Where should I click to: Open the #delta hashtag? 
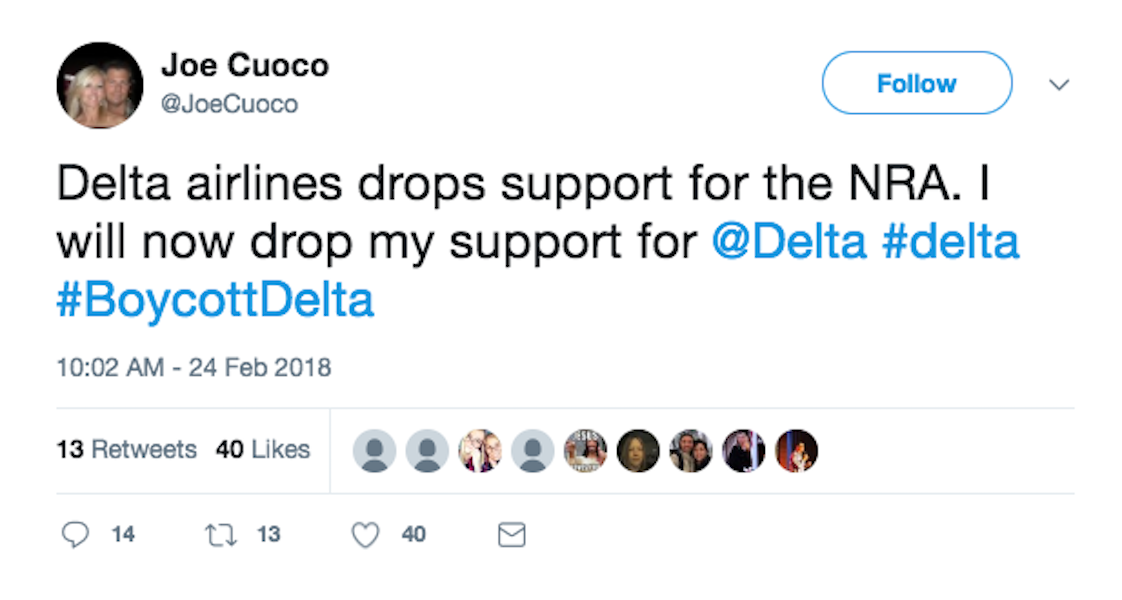tap(950, 242)
